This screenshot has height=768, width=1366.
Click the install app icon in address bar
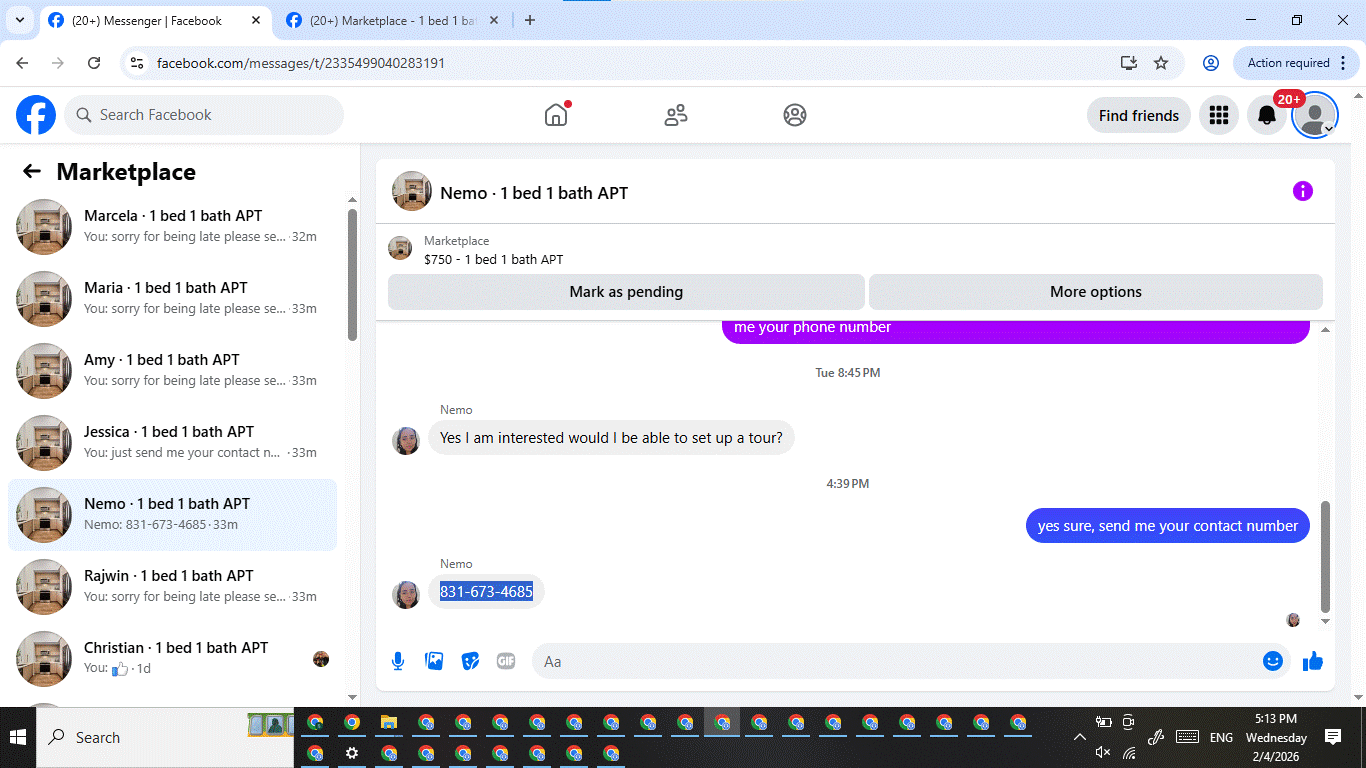[x=1129, y=63]
